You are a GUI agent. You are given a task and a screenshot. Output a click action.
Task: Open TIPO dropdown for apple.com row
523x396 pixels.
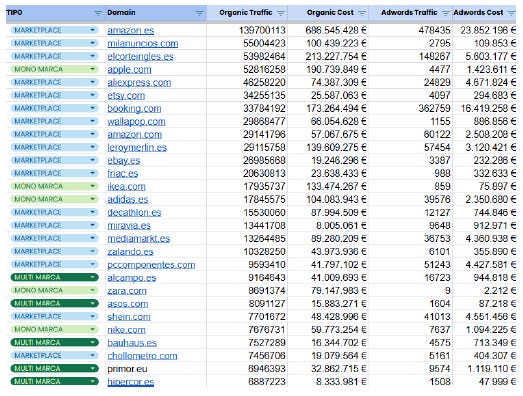(x=92, y=69)
